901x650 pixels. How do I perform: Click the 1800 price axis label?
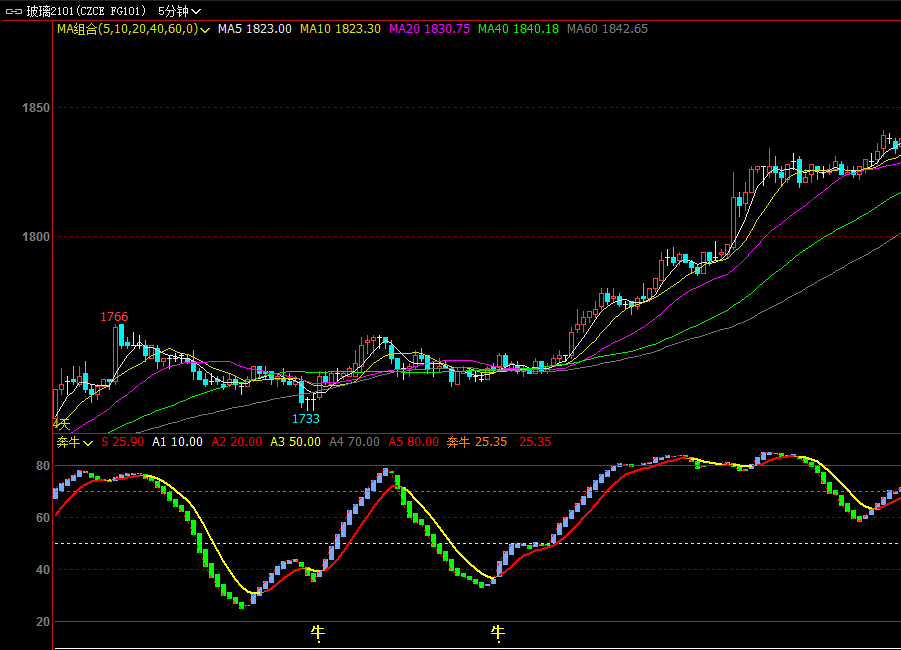[x=36, y=237]
